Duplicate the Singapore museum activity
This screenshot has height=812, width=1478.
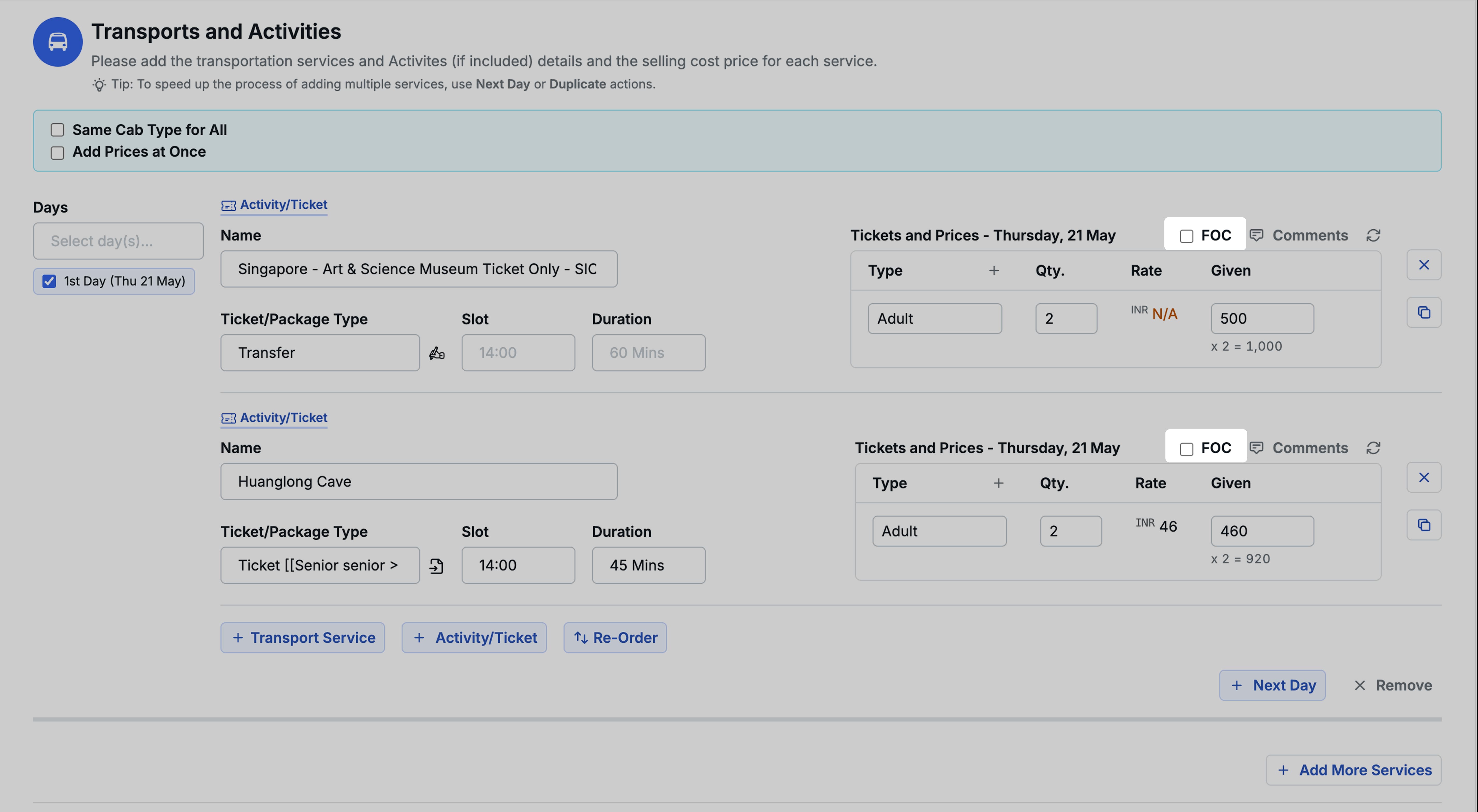tap(1423, 313)
